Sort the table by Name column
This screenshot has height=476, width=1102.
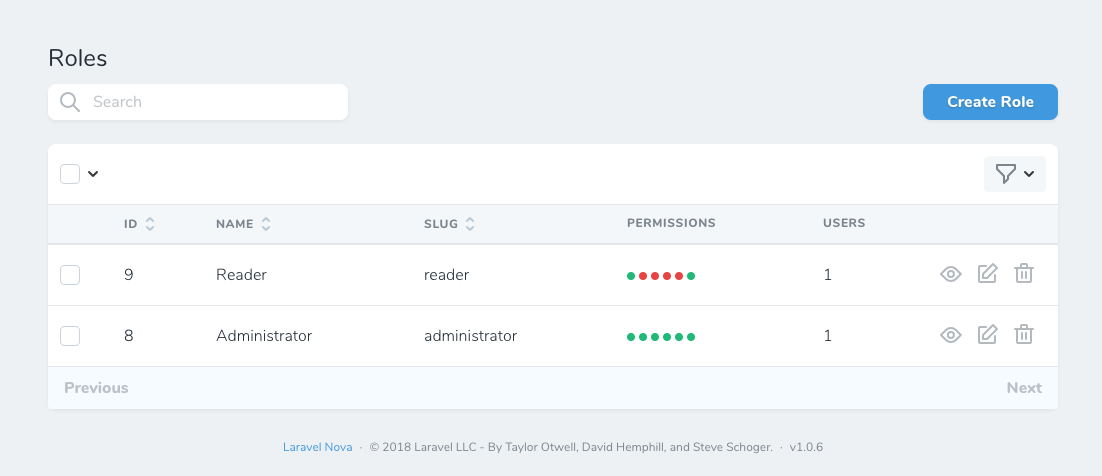point(243,224)
